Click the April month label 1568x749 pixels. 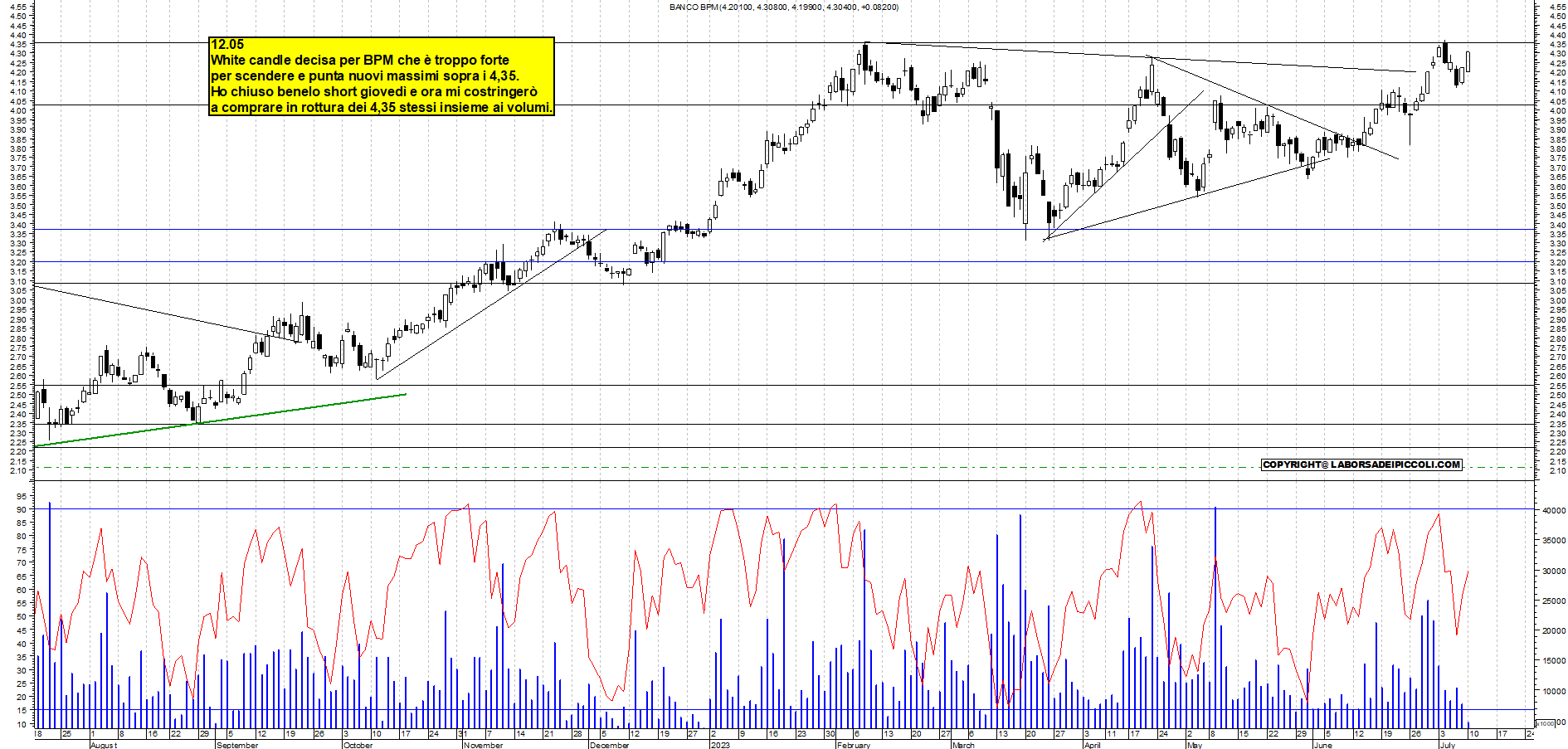1093,745
